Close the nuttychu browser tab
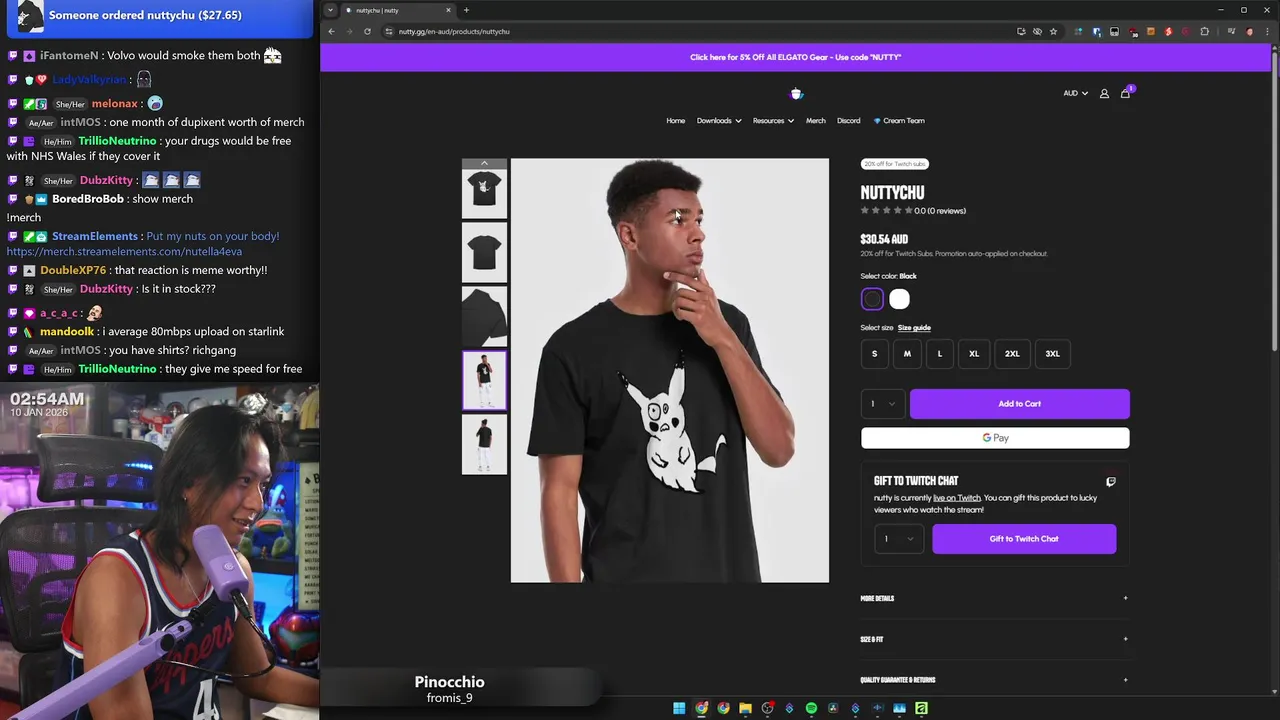 tap(448, 10)
